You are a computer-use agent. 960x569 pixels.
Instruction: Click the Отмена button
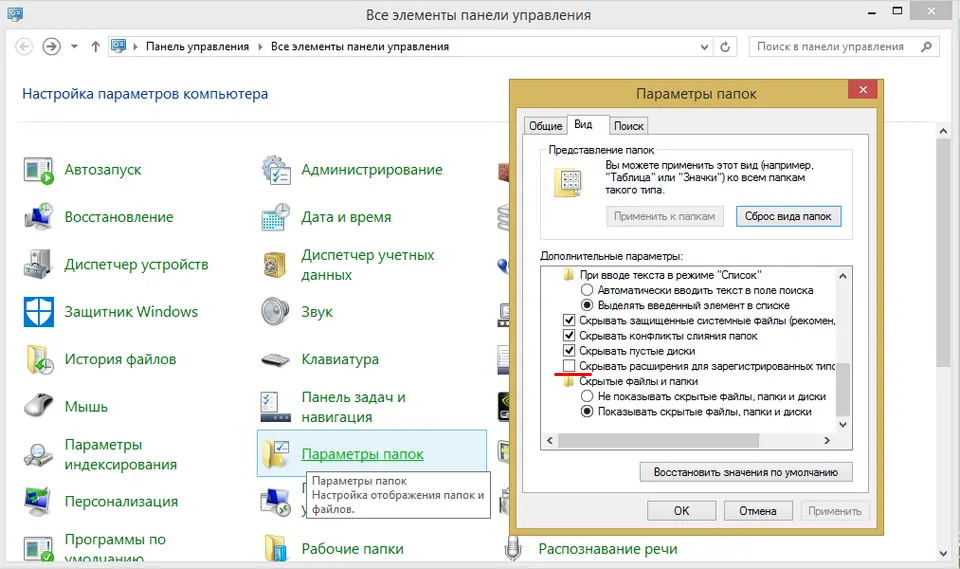[x=758, y=511]
